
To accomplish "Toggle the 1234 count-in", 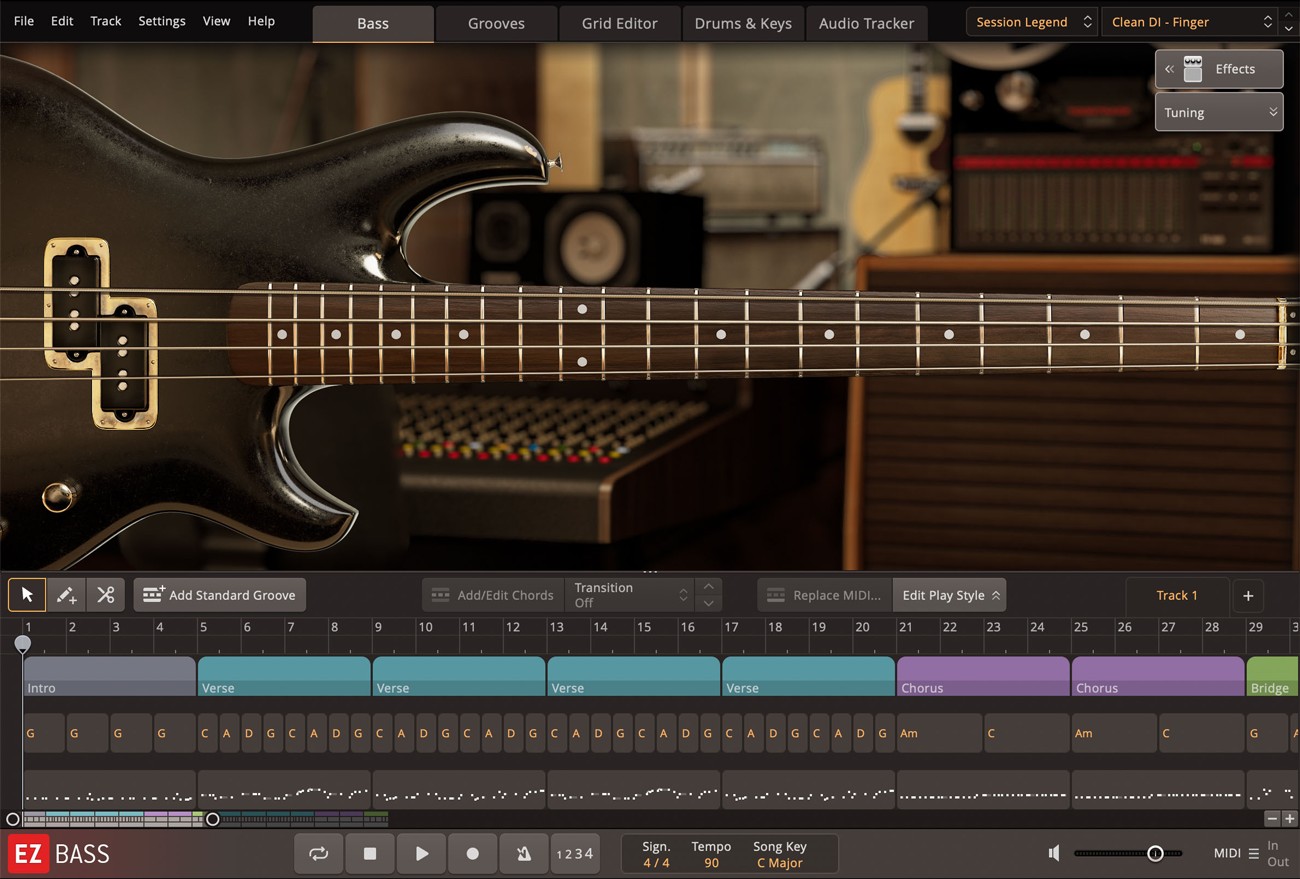I will [x=574, y=853].
